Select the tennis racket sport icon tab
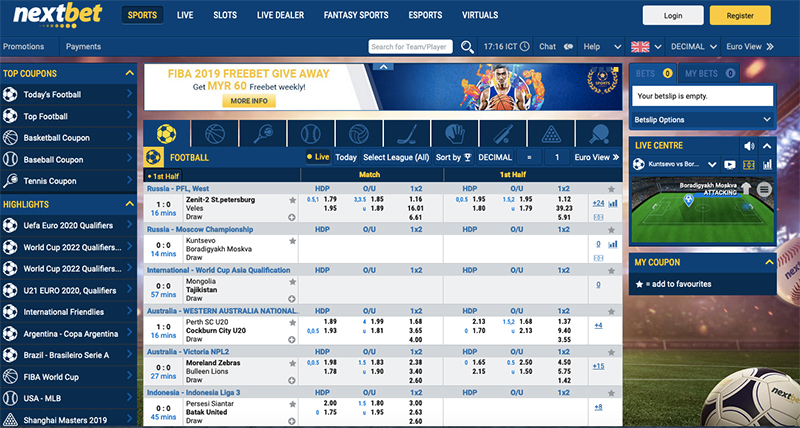 (x=263, y=134)
